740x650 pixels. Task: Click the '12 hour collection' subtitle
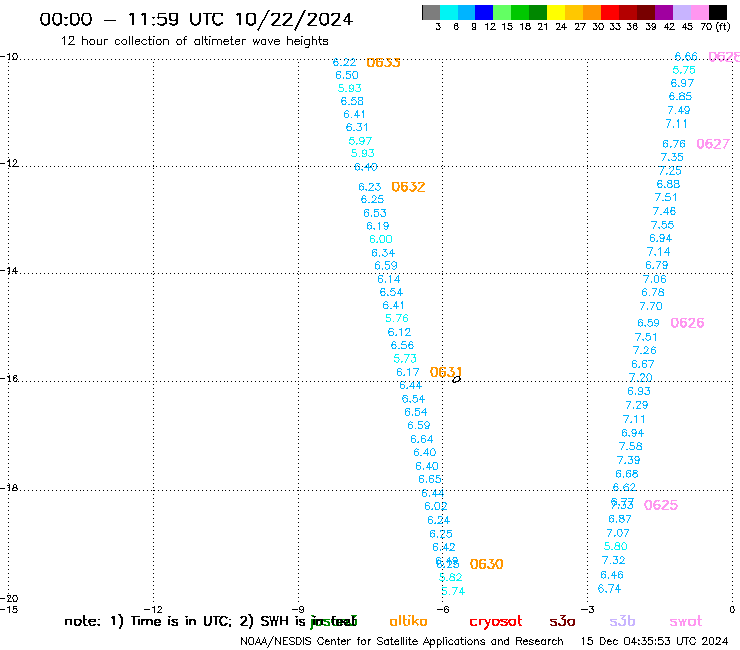pyautogui.click(x=194, y=41)
